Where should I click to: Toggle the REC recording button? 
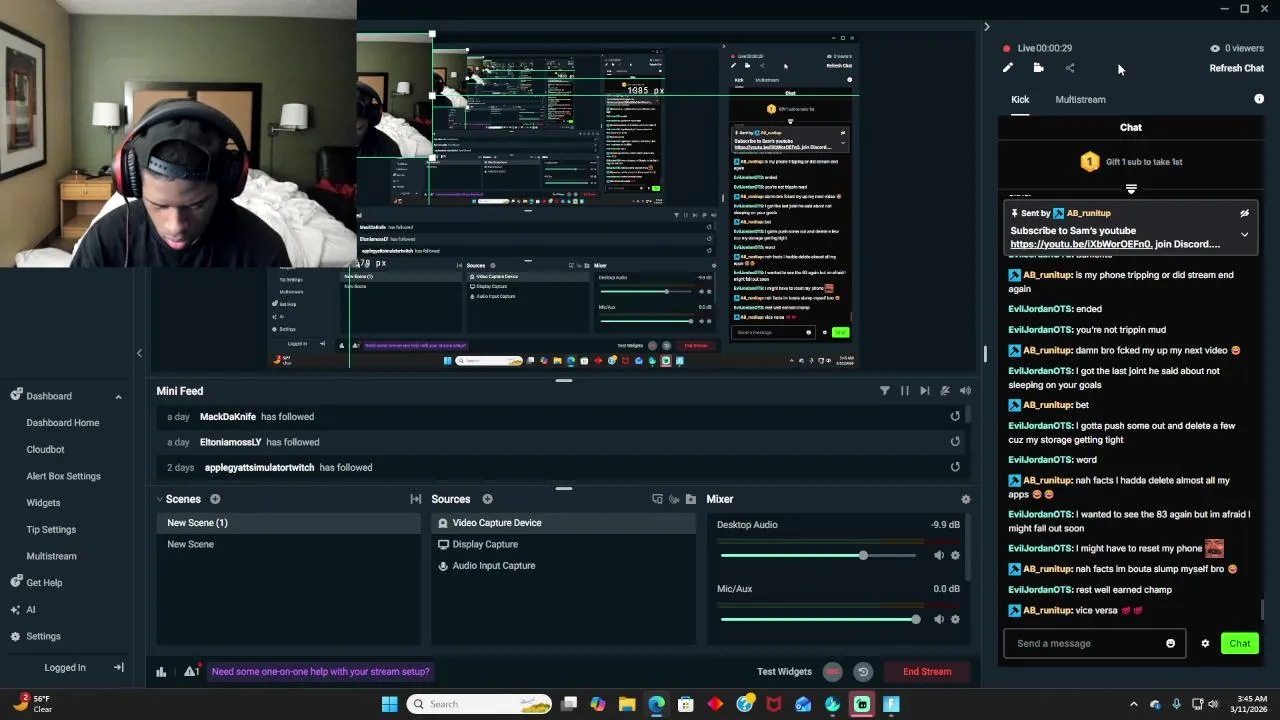pyautogui.click(x=832, y=672)
